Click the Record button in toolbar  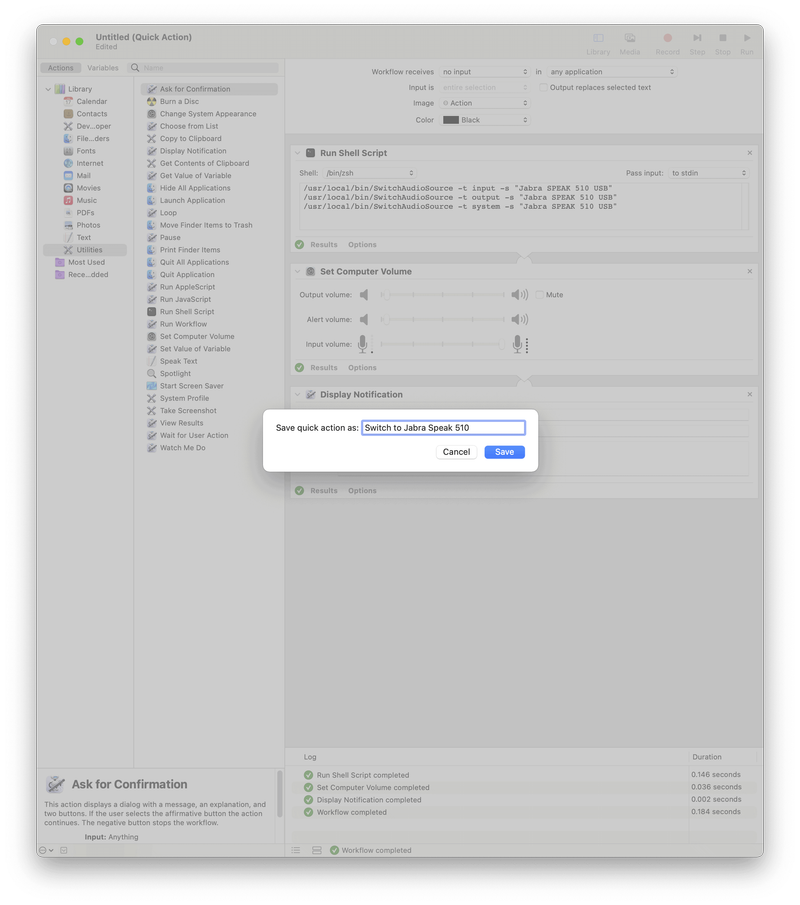(667, 39)
